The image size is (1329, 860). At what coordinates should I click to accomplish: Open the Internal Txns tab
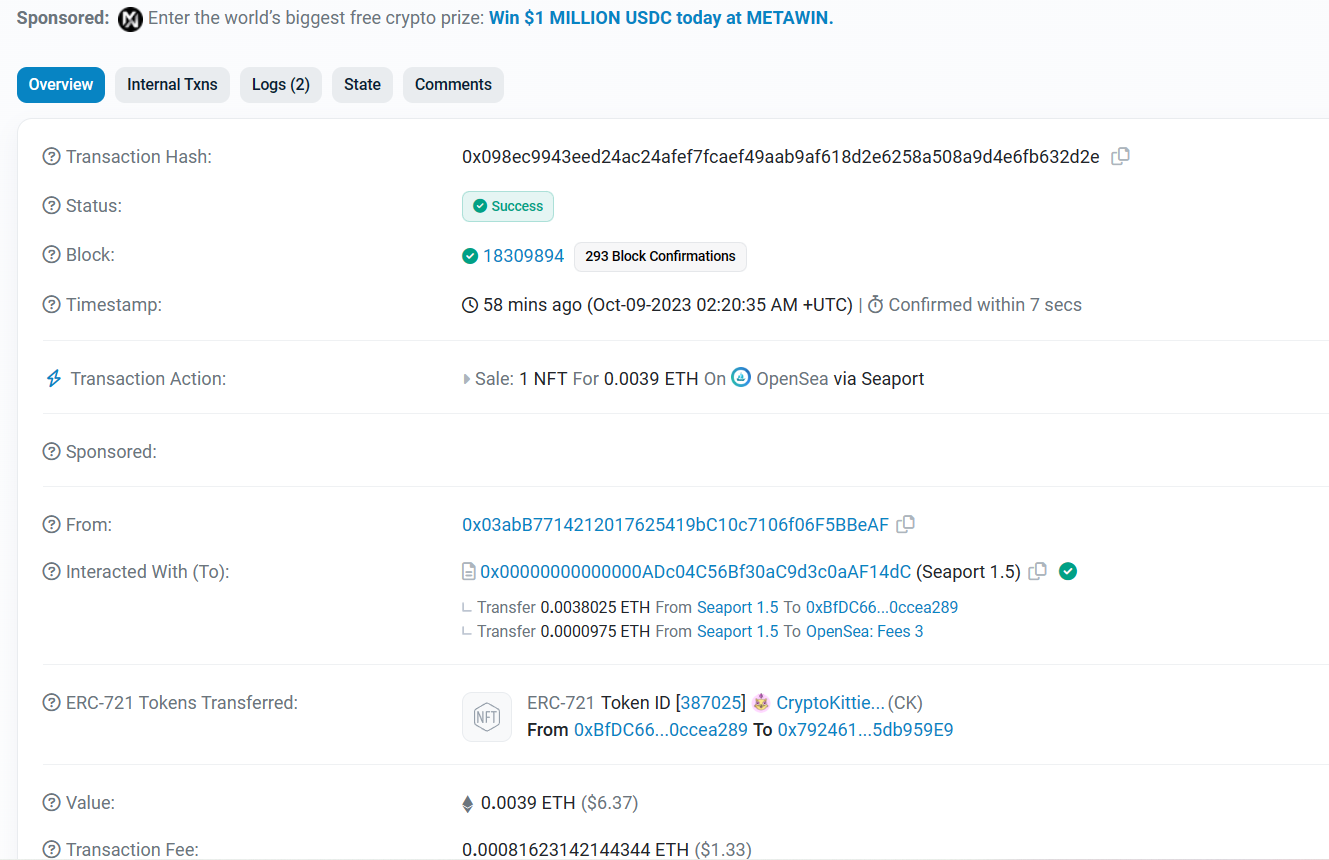[172, 85]
